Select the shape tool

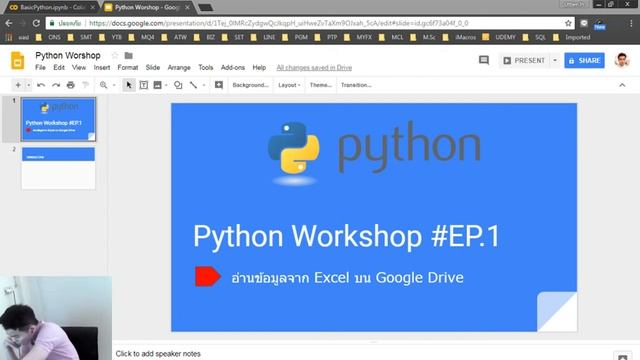178,85
